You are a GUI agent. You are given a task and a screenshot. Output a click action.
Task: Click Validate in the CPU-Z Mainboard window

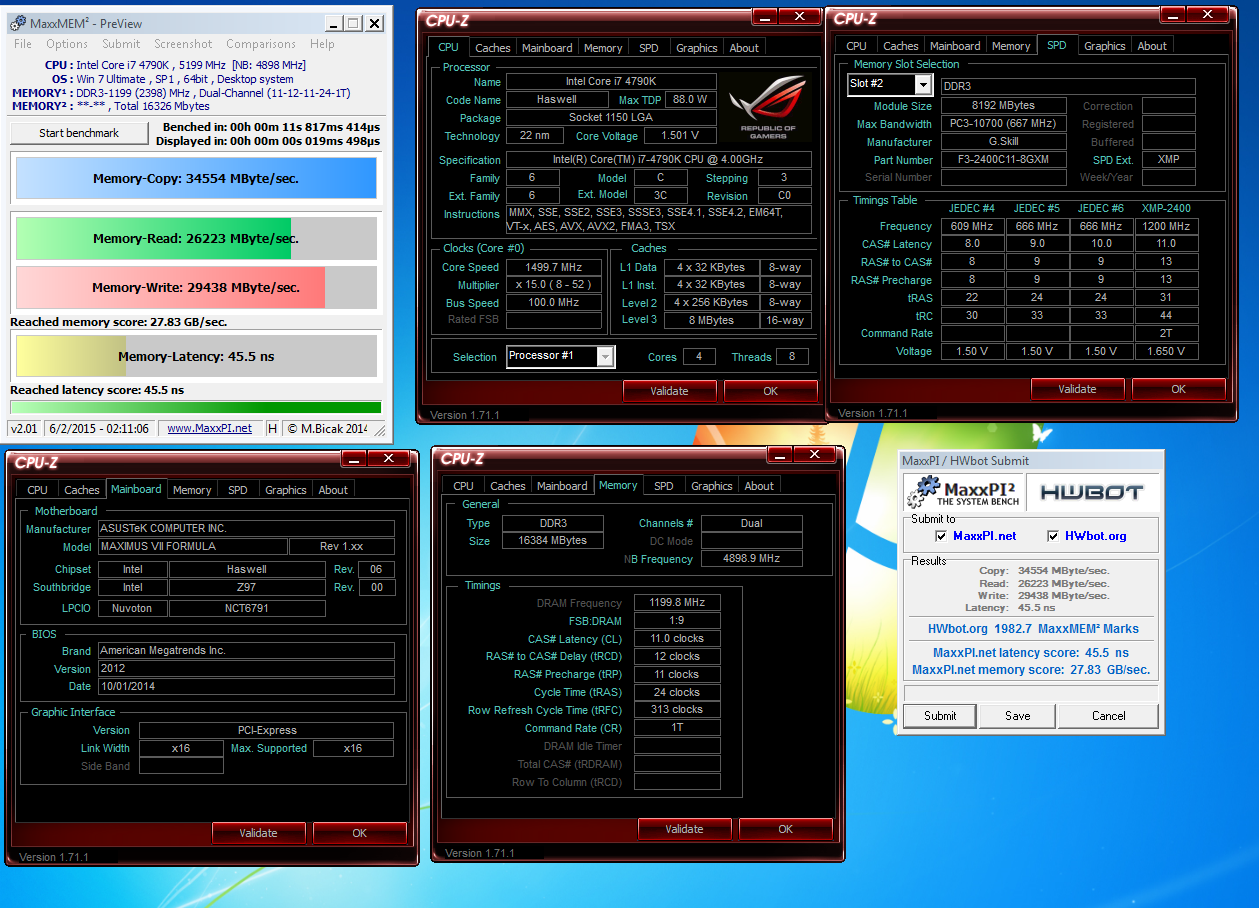(258, 833)
